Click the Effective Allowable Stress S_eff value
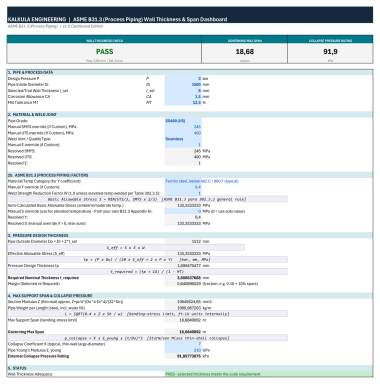The width and height of the screenshot is (380, 384). 183,254
